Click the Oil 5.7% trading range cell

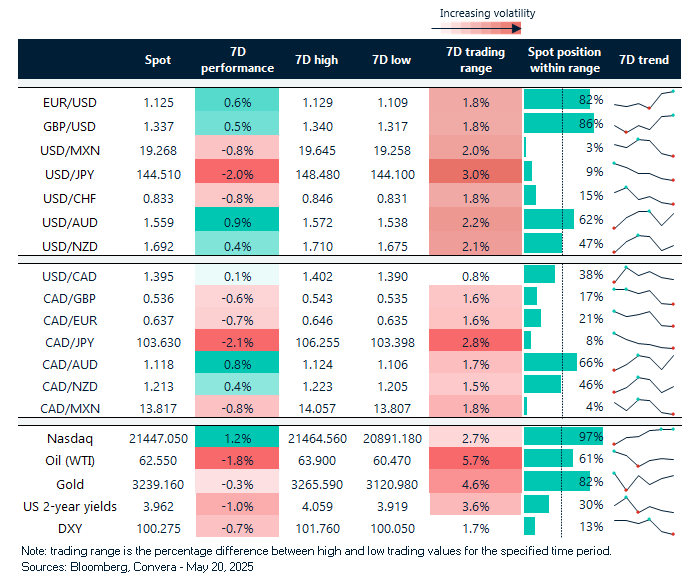[x=475, y=460]
